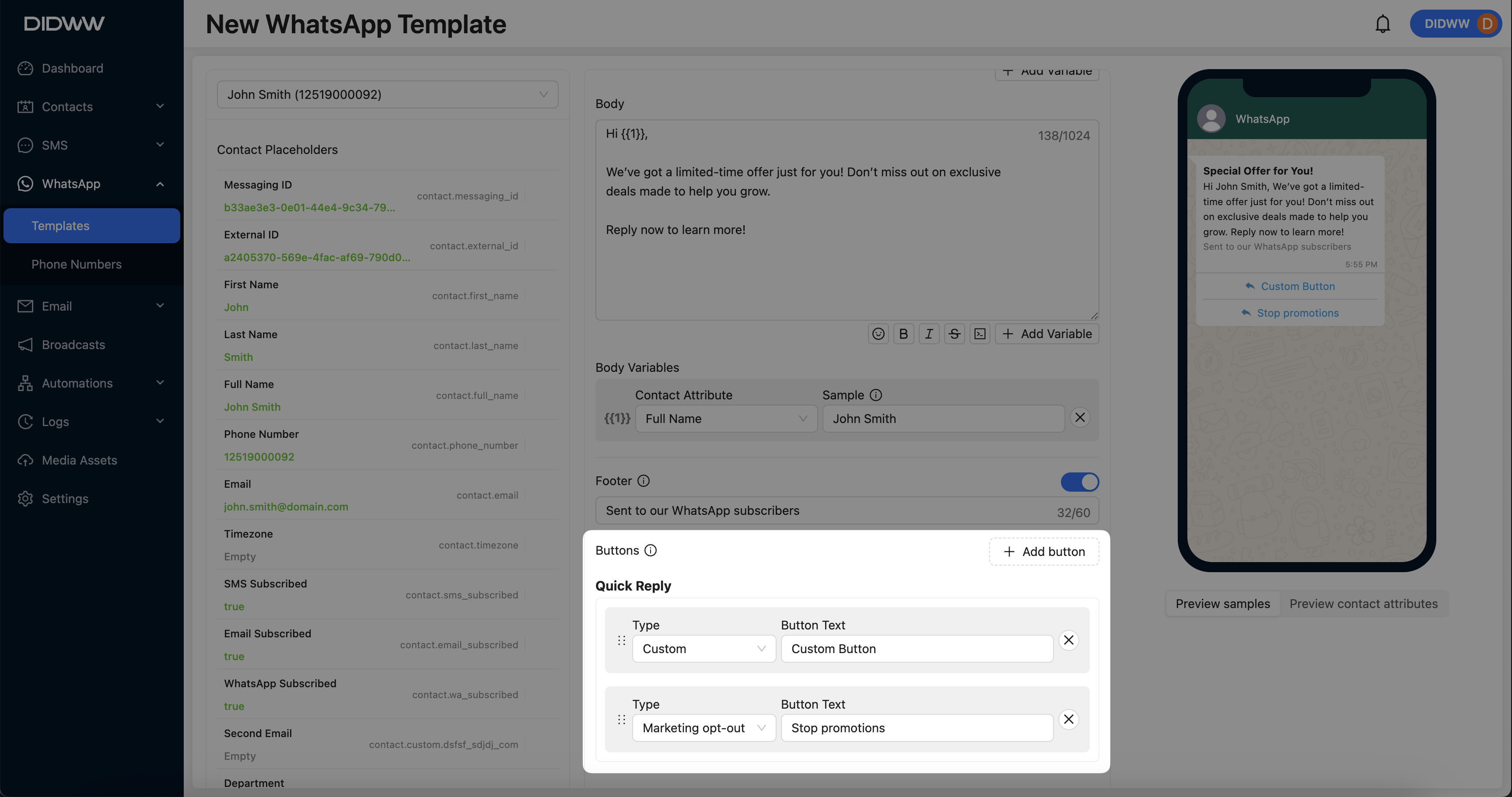Apply strikethrough formatting to body text
This screenshot has width=1512, height=797.
[954, 334]
